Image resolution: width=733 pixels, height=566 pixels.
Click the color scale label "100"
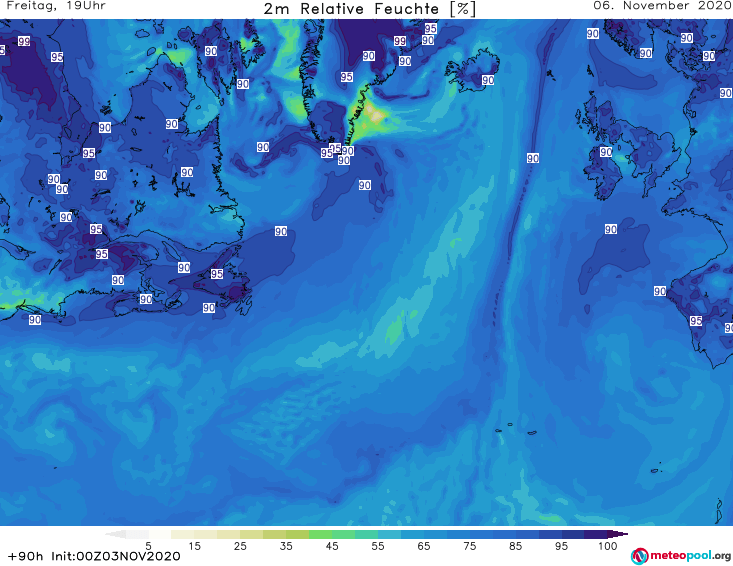(608, 546)
